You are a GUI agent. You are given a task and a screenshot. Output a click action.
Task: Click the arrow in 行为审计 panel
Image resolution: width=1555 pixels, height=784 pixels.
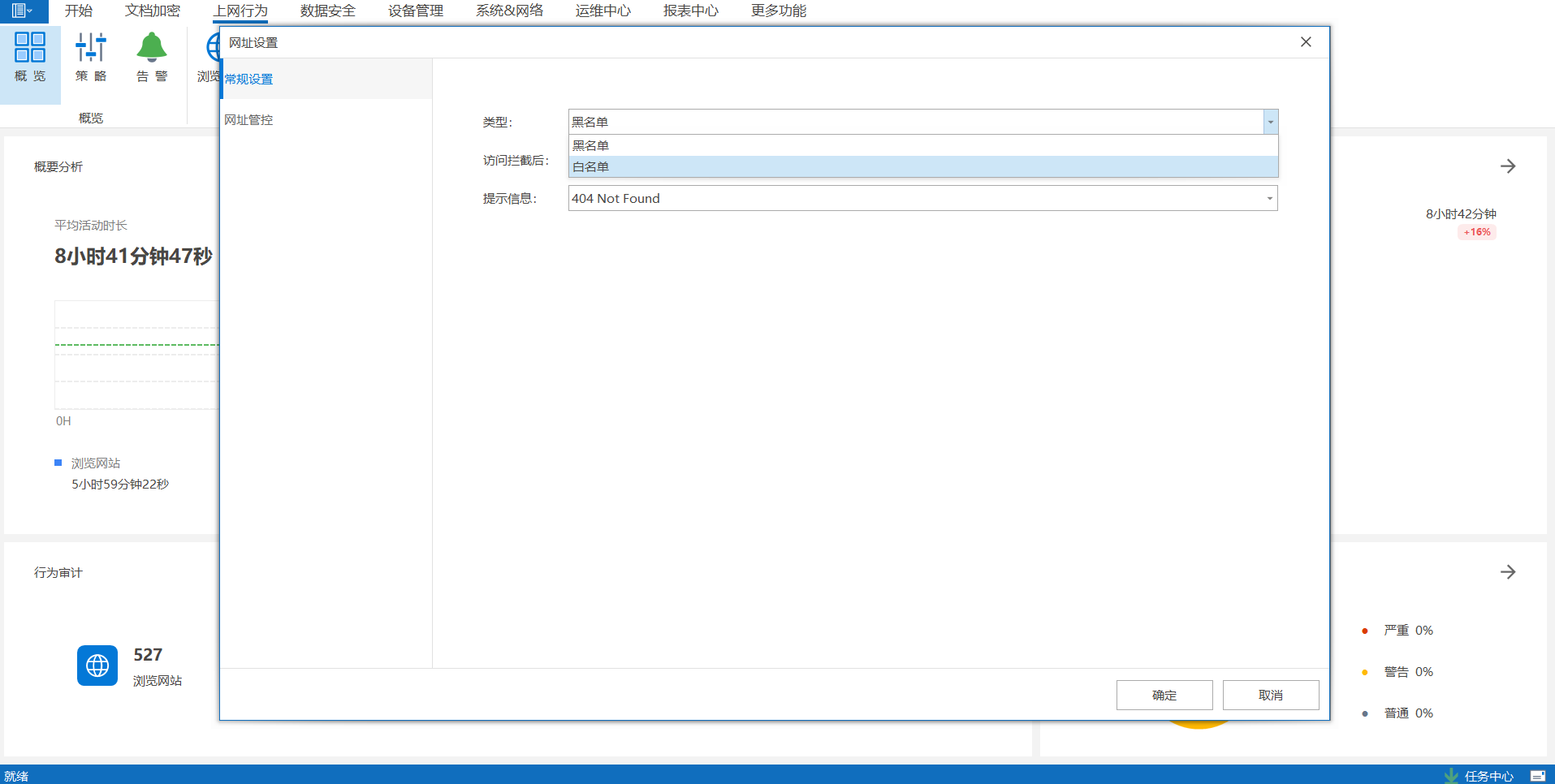(x=1508, y=572)
